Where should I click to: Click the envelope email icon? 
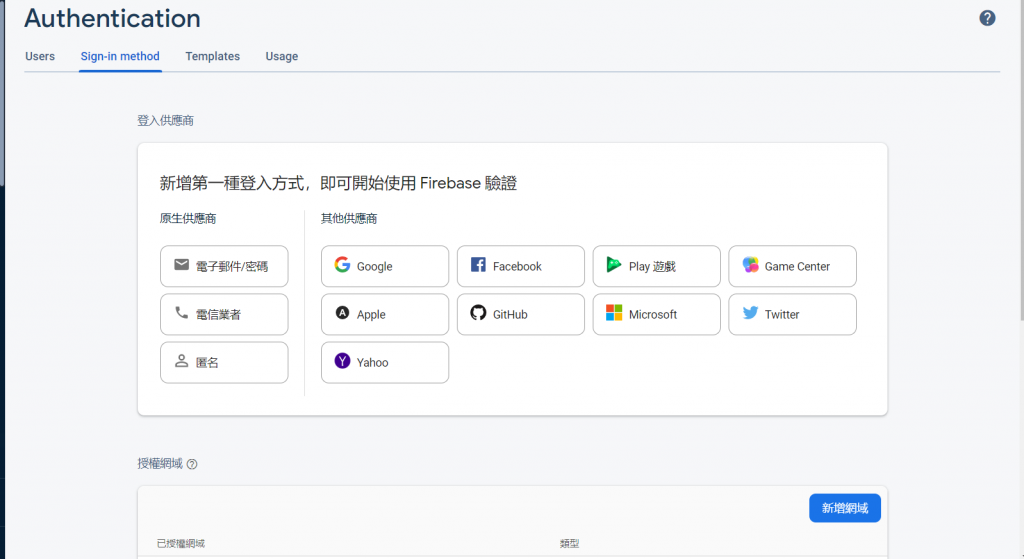click(x=182, y=264)
